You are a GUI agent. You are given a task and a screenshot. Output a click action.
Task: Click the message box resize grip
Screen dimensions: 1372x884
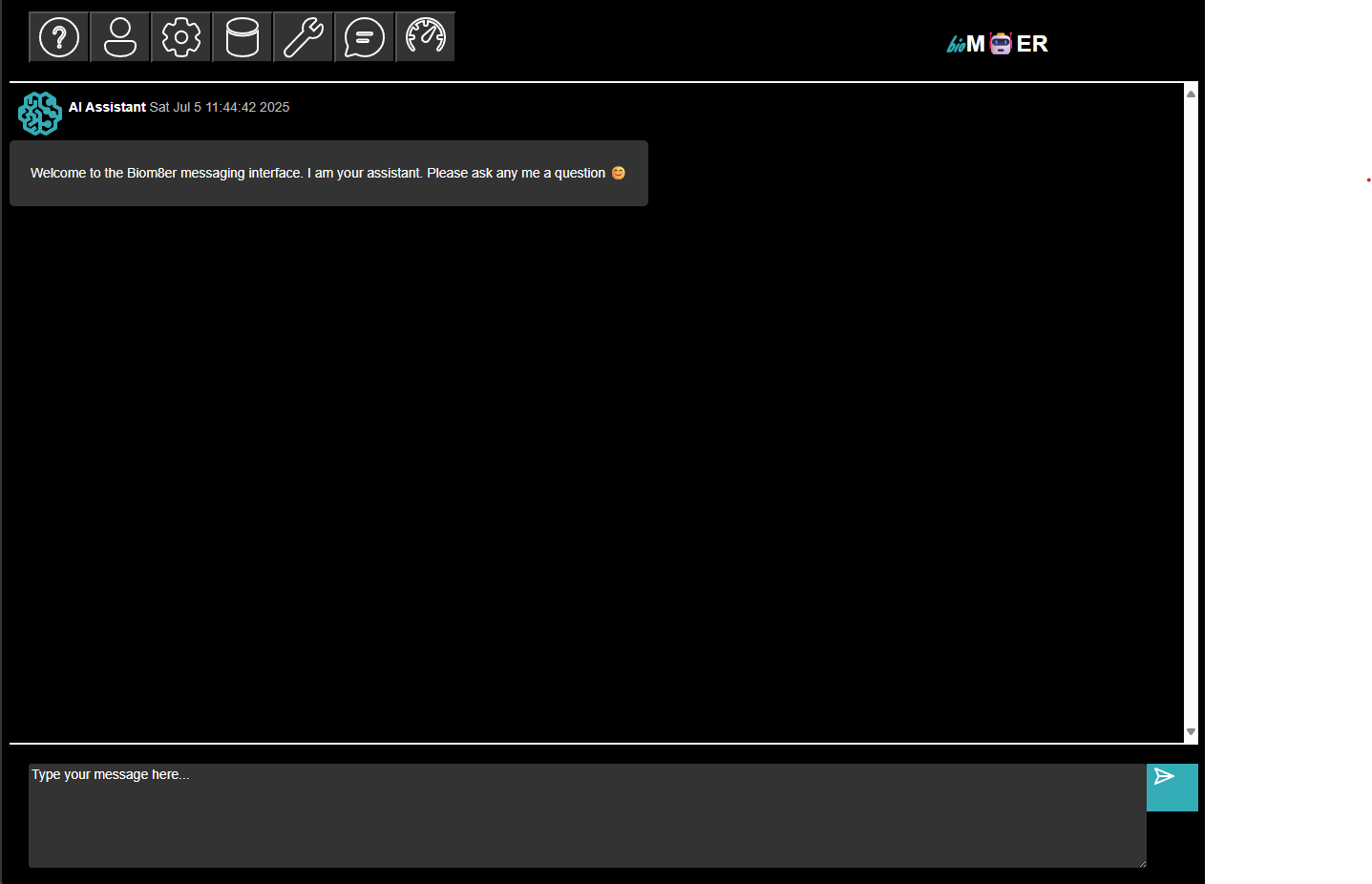point(1141,862)
